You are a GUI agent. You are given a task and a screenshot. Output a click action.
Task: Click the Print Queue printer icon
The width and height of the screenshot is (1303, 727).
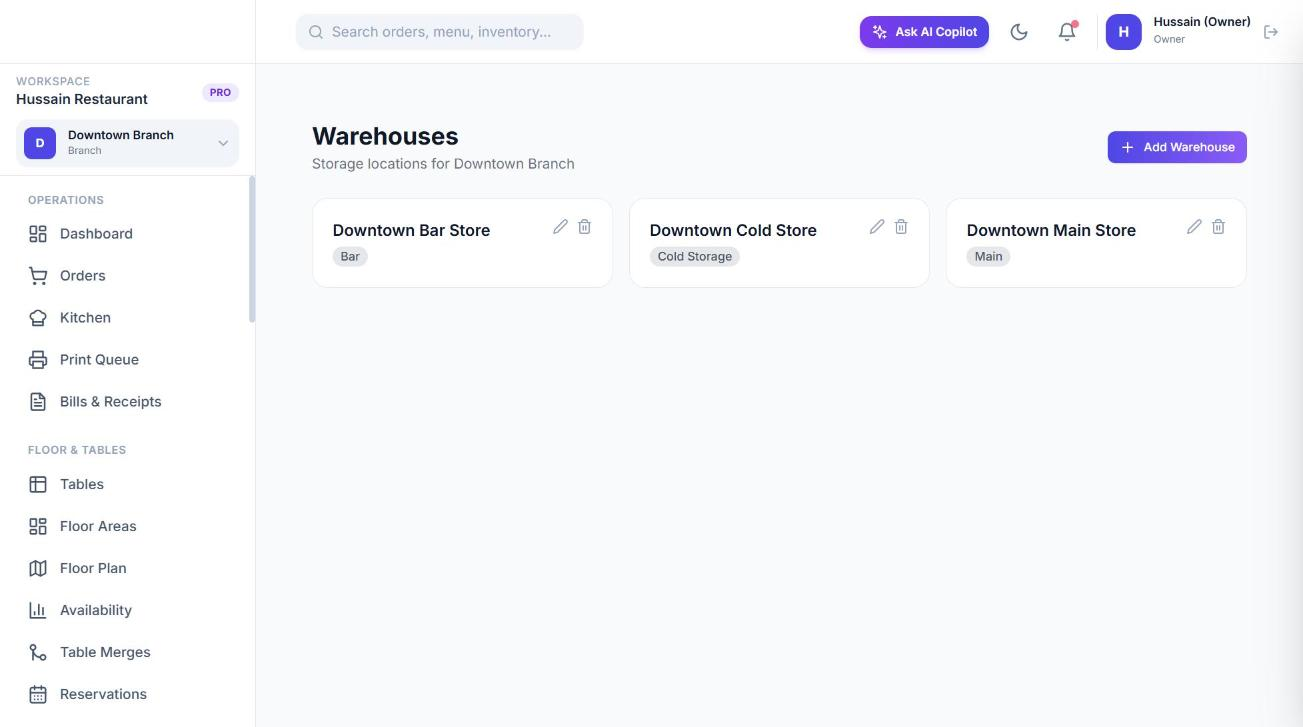pyautogui.click(x=38, y=360)
